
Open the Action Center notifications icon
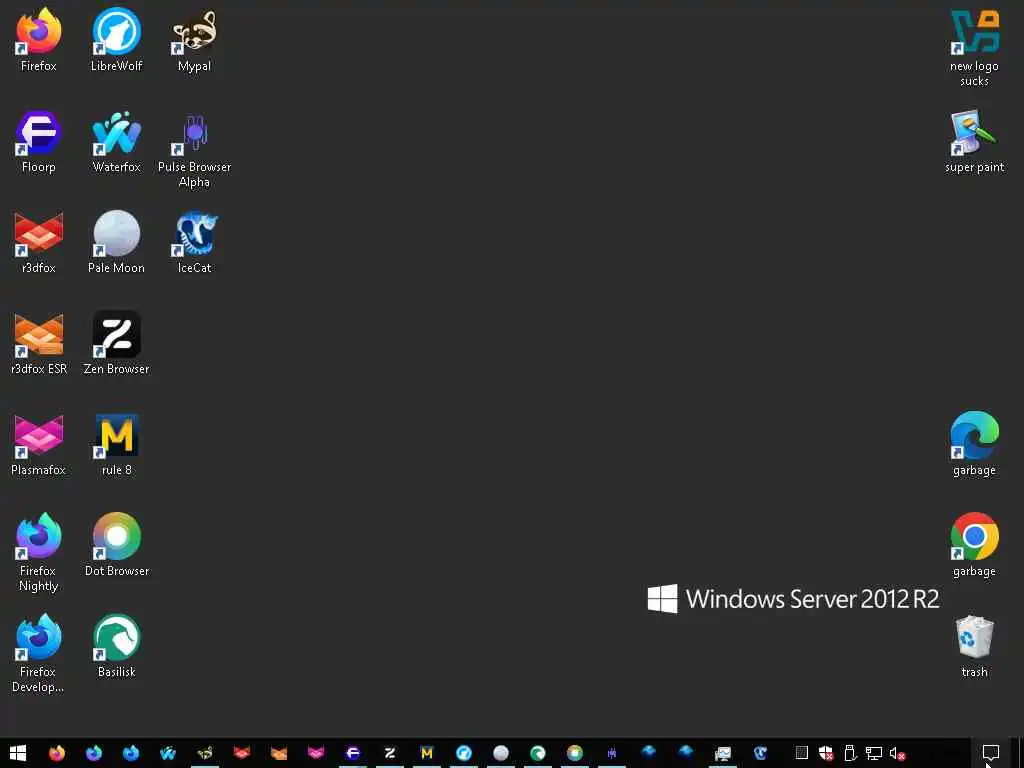coord(991,753)
